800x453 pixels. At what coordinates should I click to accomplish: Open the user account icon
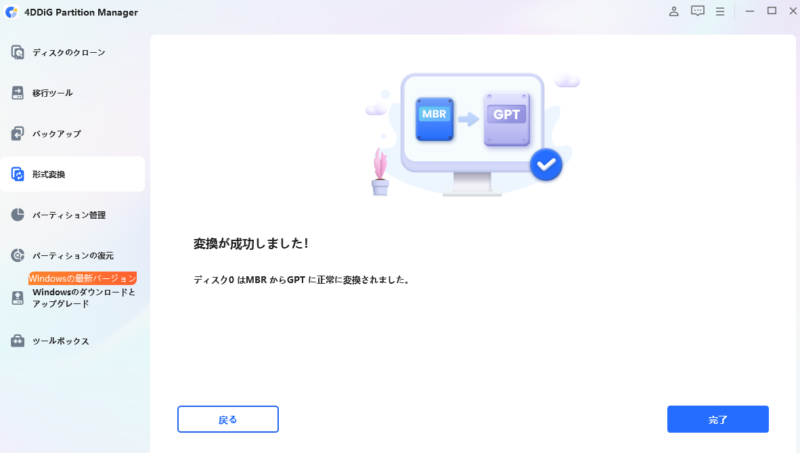pos(673,11)
